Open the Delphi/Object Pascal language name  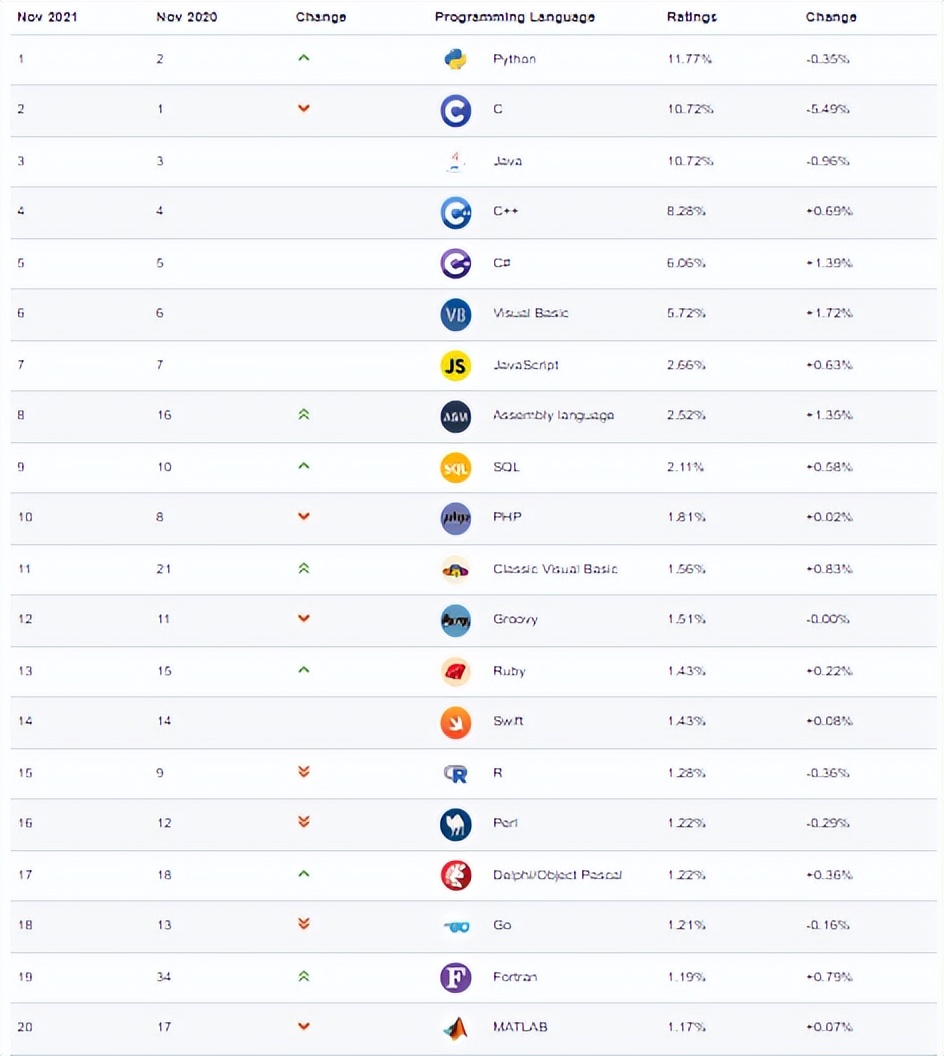[557, 875]
